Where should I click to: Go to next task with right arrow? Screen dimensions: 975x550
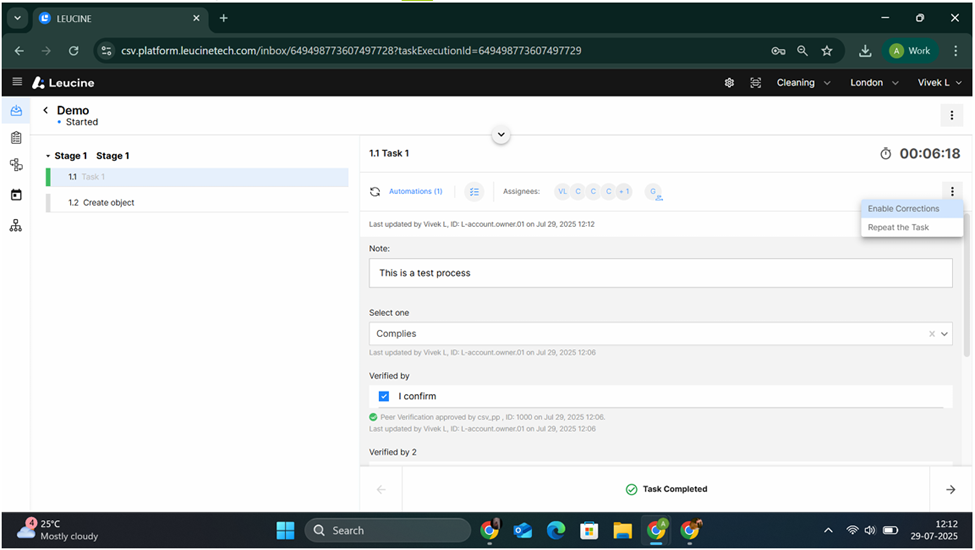(x=950, y=489)
